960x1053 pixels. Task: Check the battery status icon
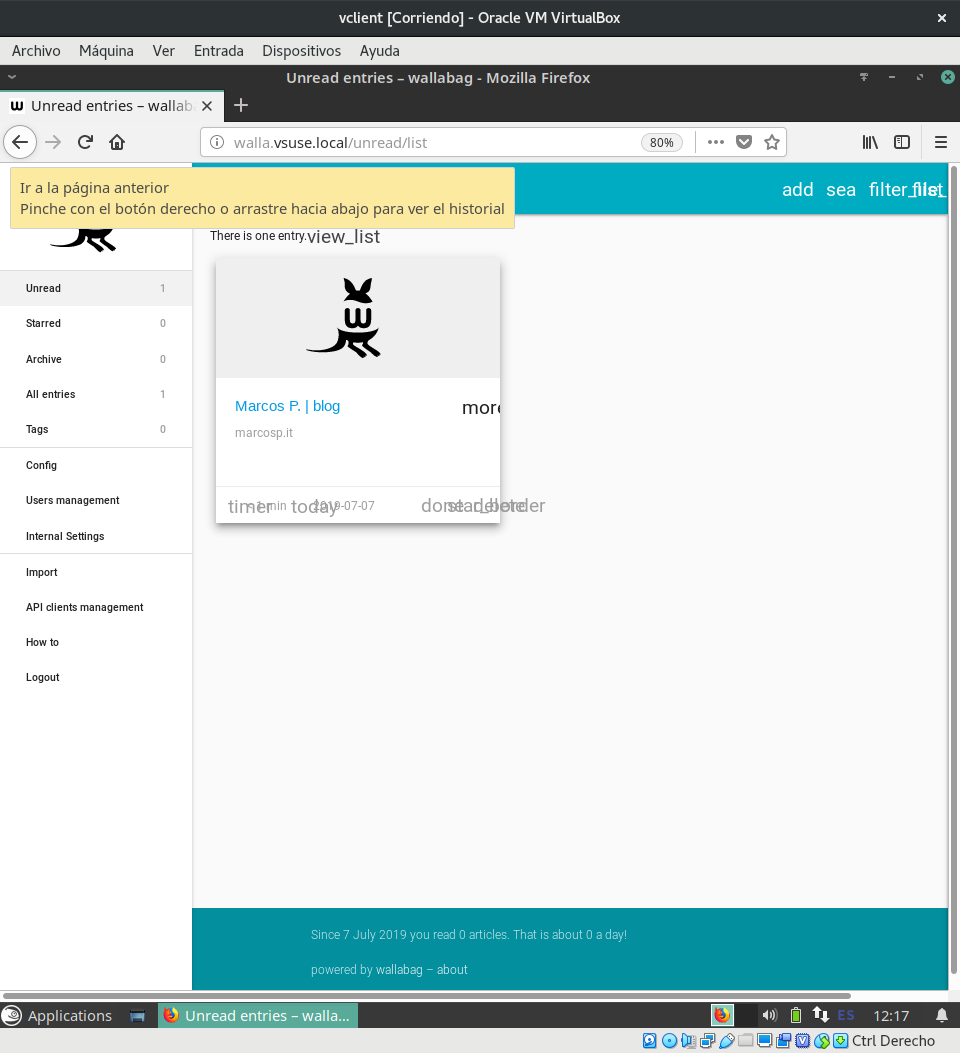(x=796, y=1015)
